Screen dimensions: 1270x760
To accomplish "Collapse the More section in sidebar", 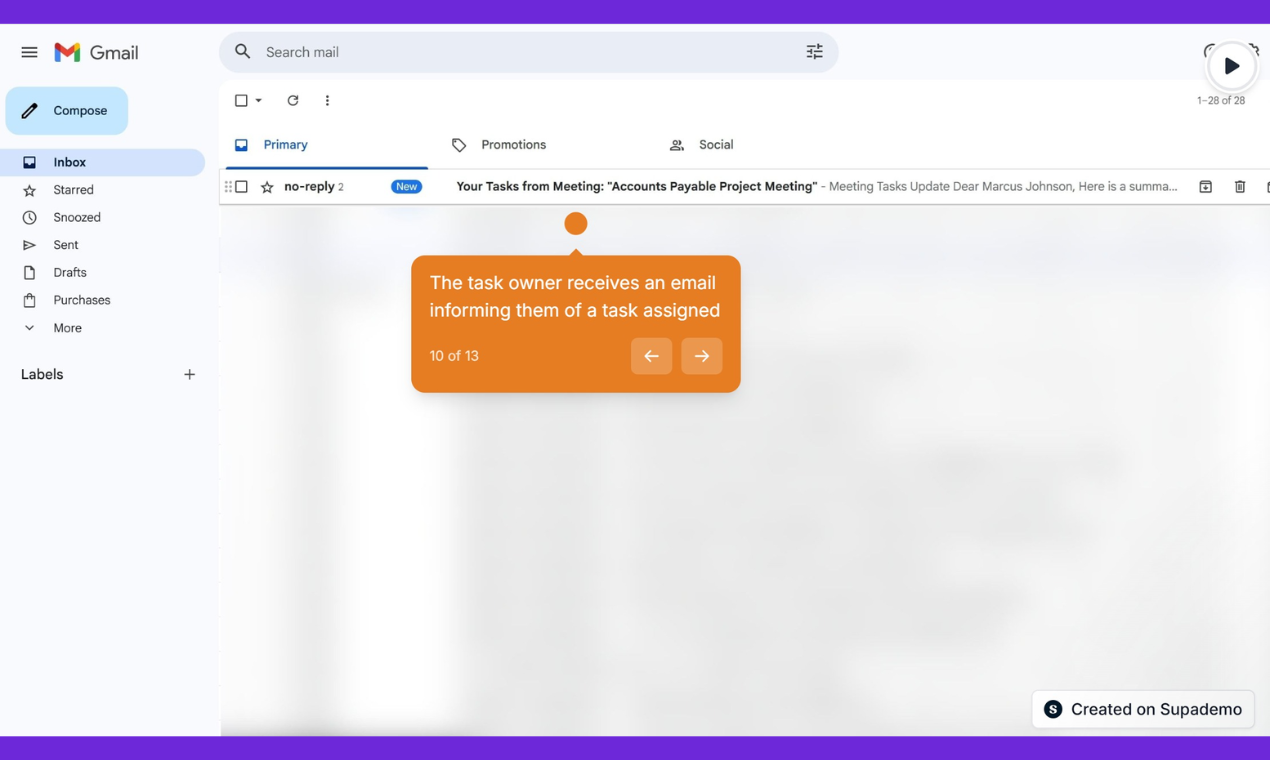I will [x=30, y=327].
